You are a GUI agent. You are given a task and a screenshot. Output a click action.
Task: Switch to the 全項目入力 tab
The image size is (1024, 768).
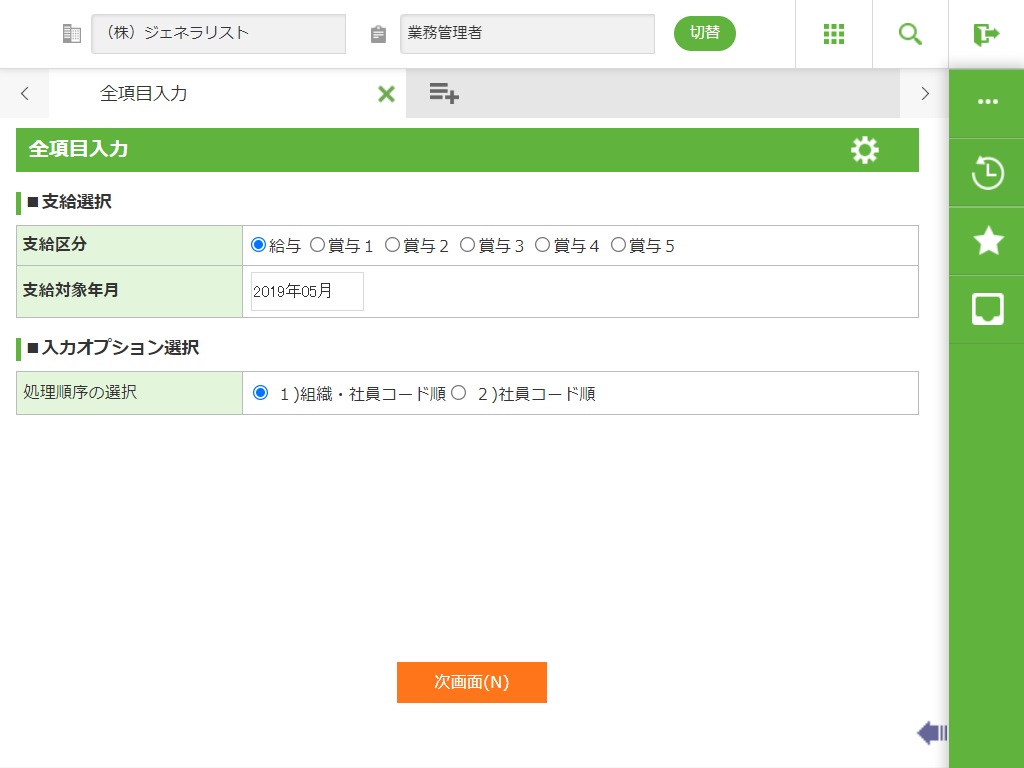(144, 94)
